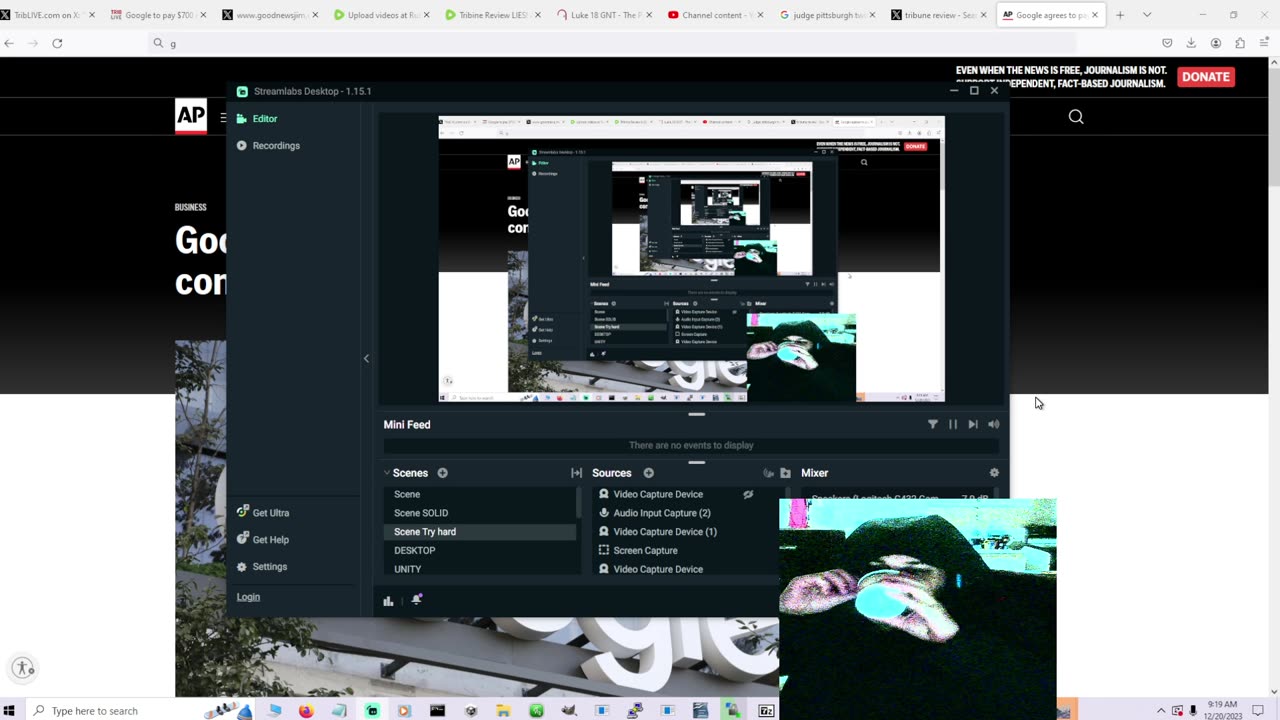Open accessibility widget icon on AP page

pos(23,668)
